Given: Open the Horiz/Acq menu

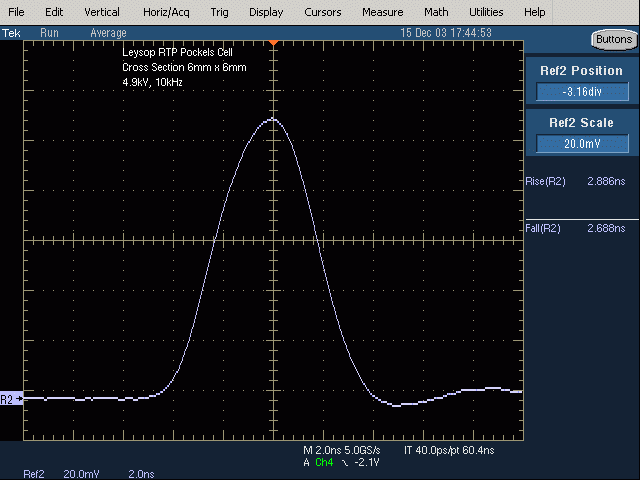Looking at the screenshot, I should click(166, 12).
